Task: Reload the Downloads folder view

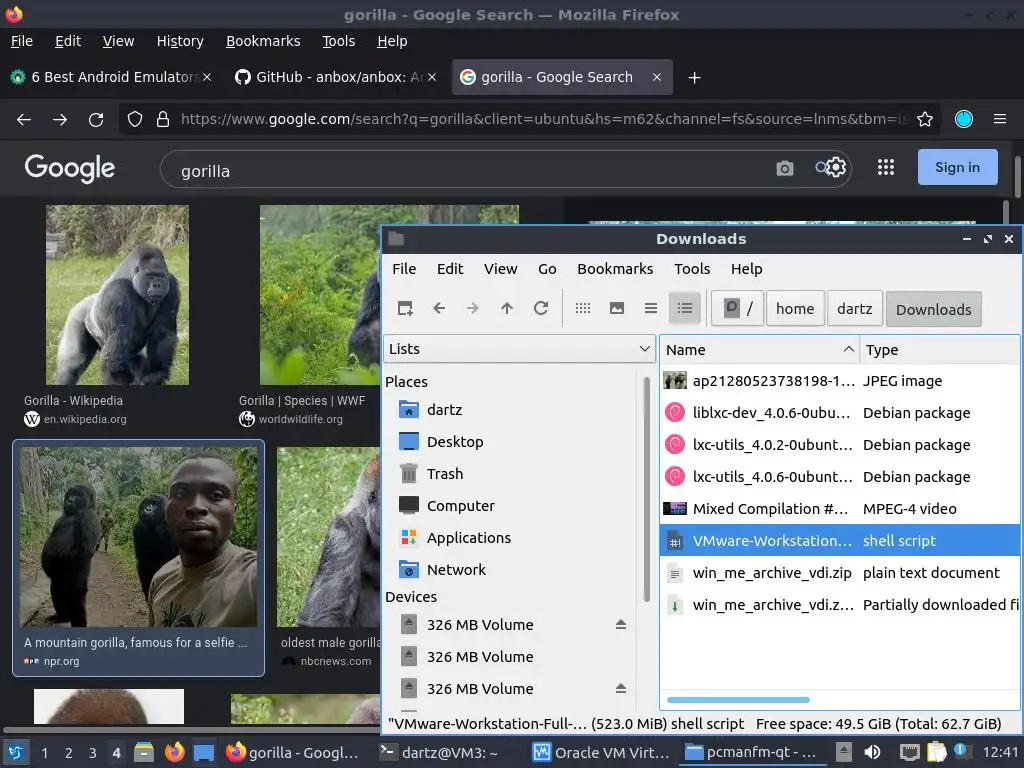Action: click(x=541, y=308)
